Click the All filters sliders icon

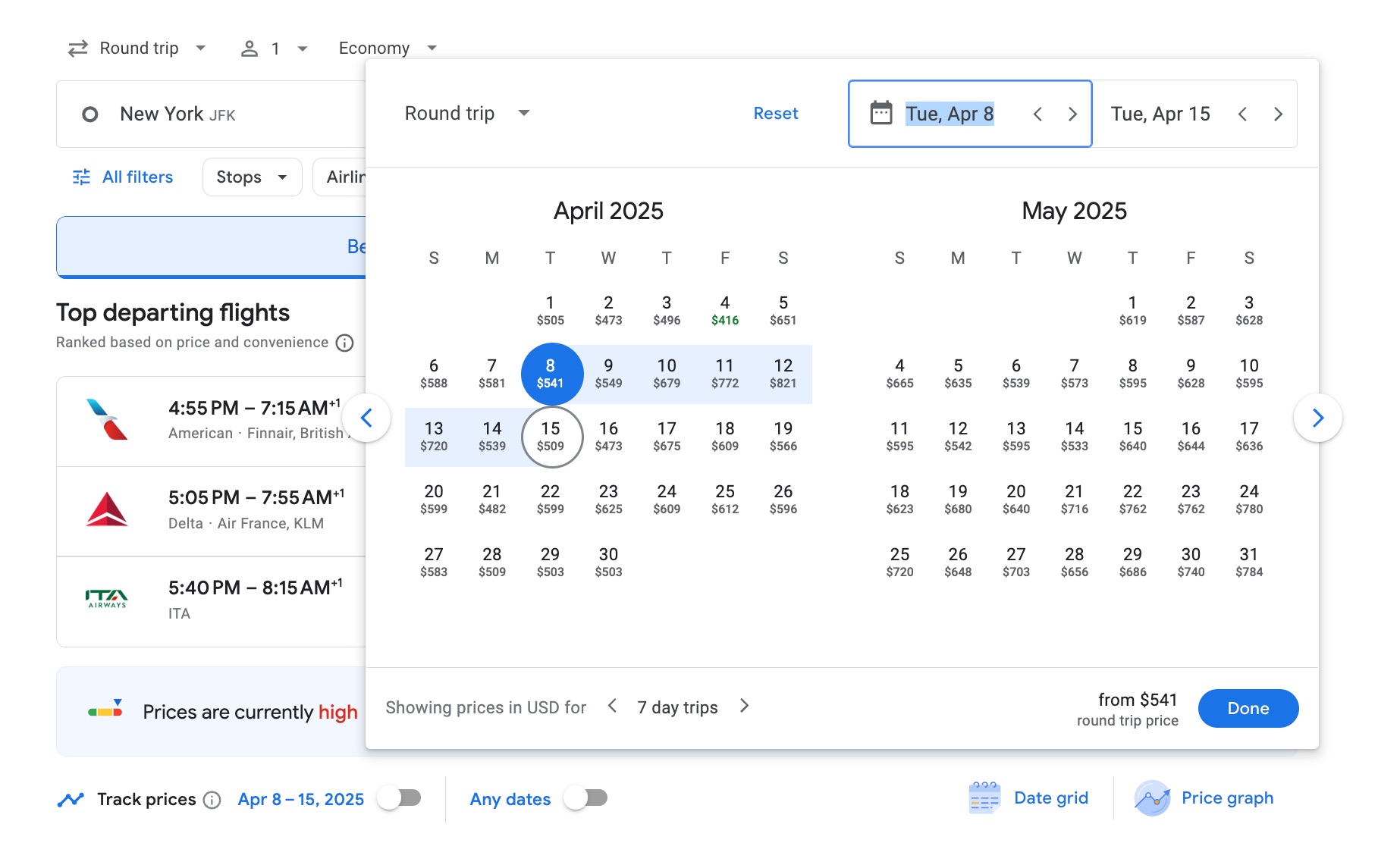tap(81, 177)
